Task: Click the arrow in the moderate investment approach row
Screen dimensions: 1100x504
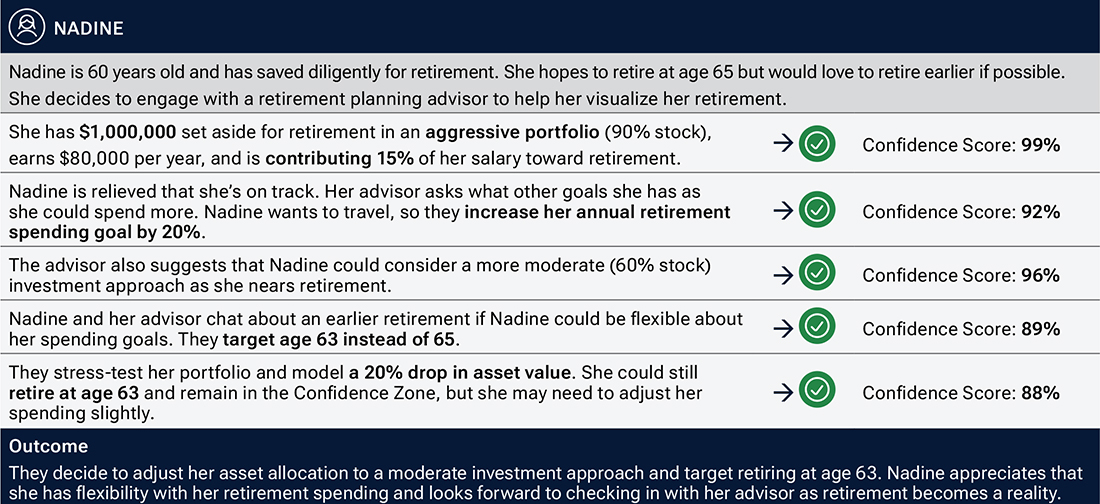Action: click(782, 275)
